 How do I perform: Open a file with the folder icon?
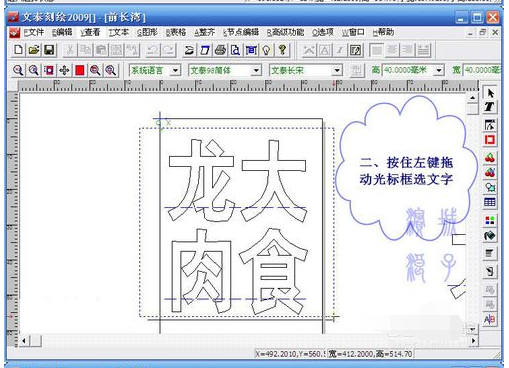(33, 50)
